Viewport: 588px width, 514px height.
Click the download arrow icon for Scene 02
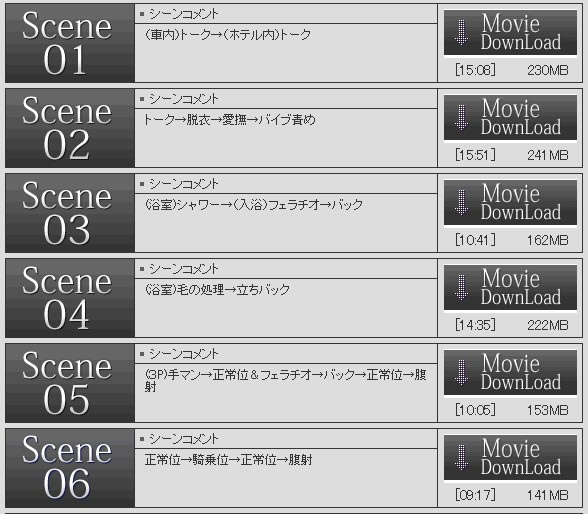(x=461, y=118)
